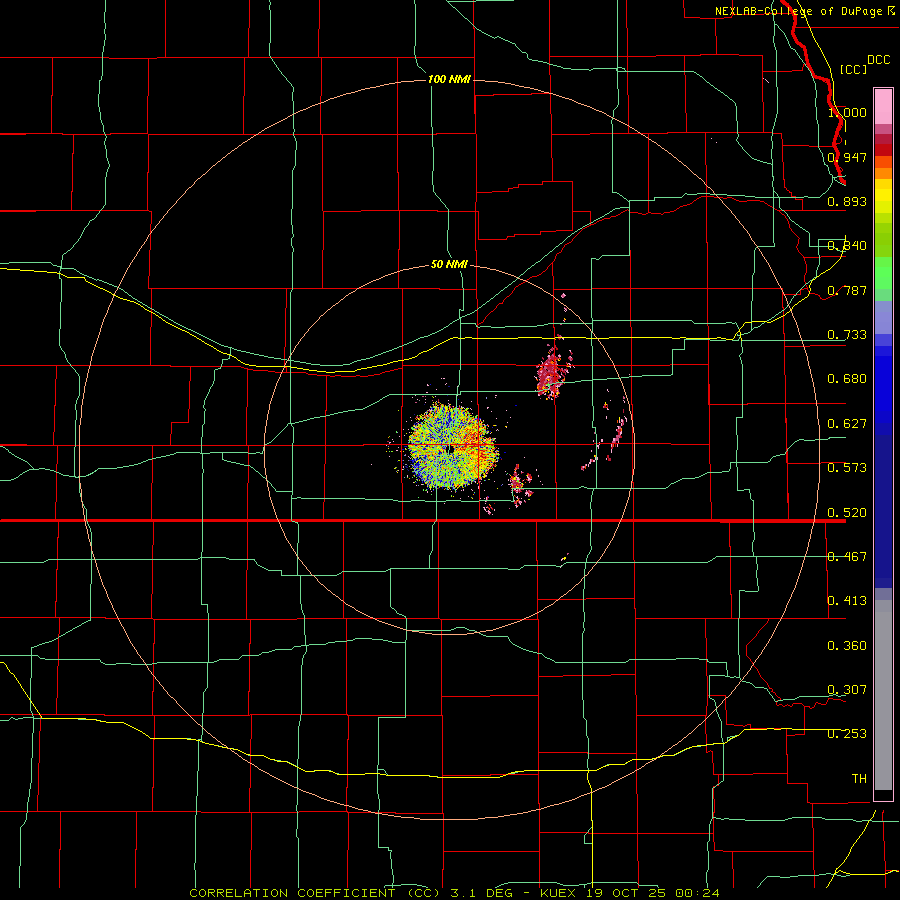Click the 0.467 scale value

[x=847, y=557]
